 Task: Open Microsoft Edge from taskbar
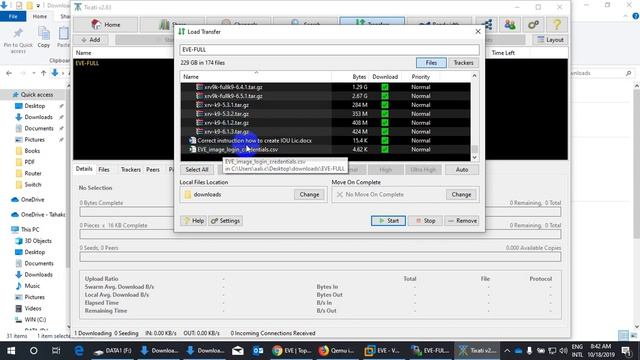coord(79,351)
